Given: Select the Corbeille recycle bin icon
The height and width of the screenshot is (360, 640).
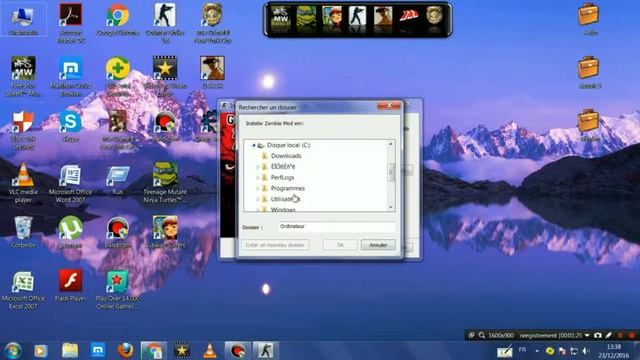Looking at the screenshot, I should coord(23,232).
